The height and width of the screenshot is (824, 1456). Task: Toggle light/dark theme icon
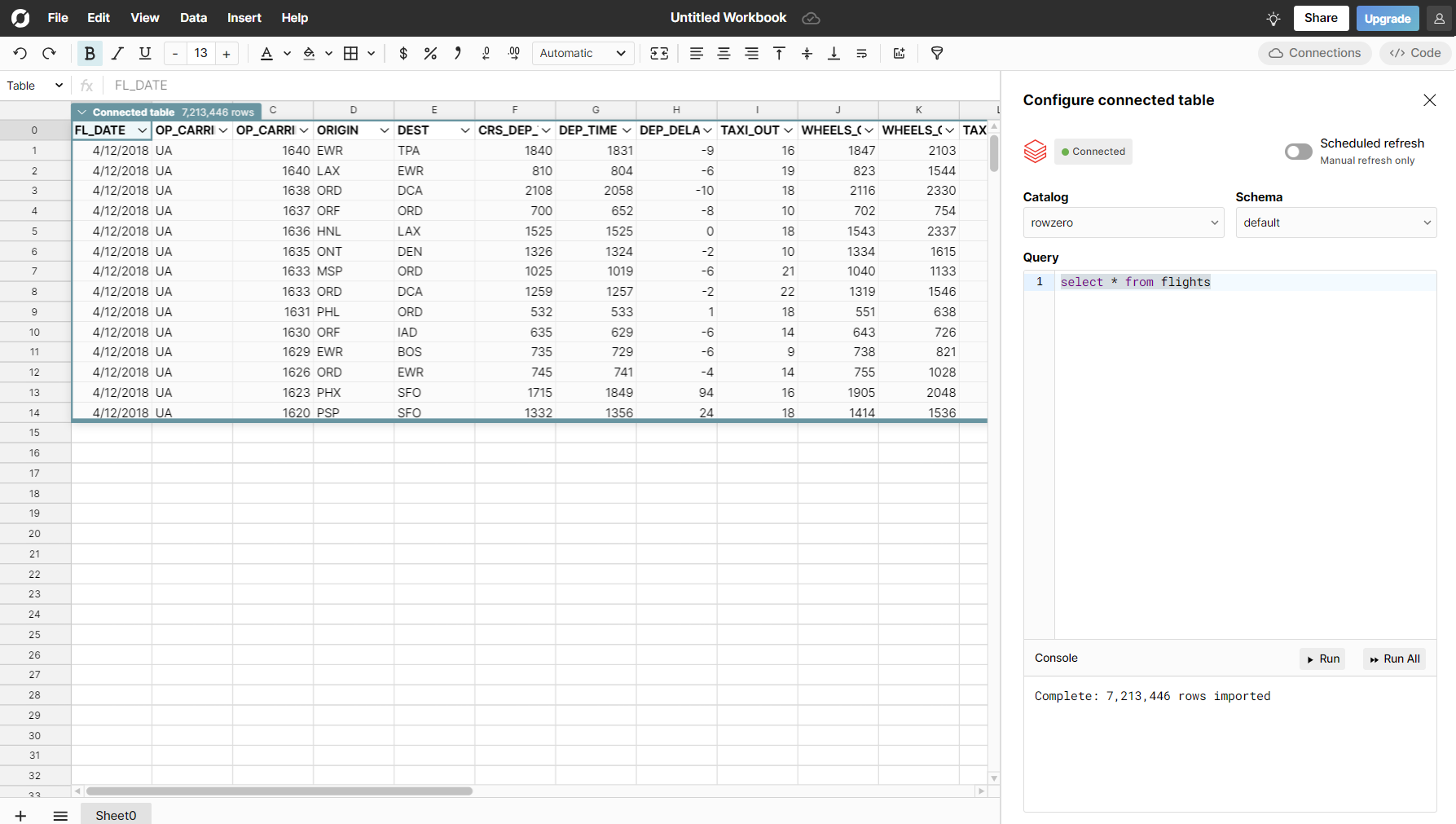point(1273,19)
